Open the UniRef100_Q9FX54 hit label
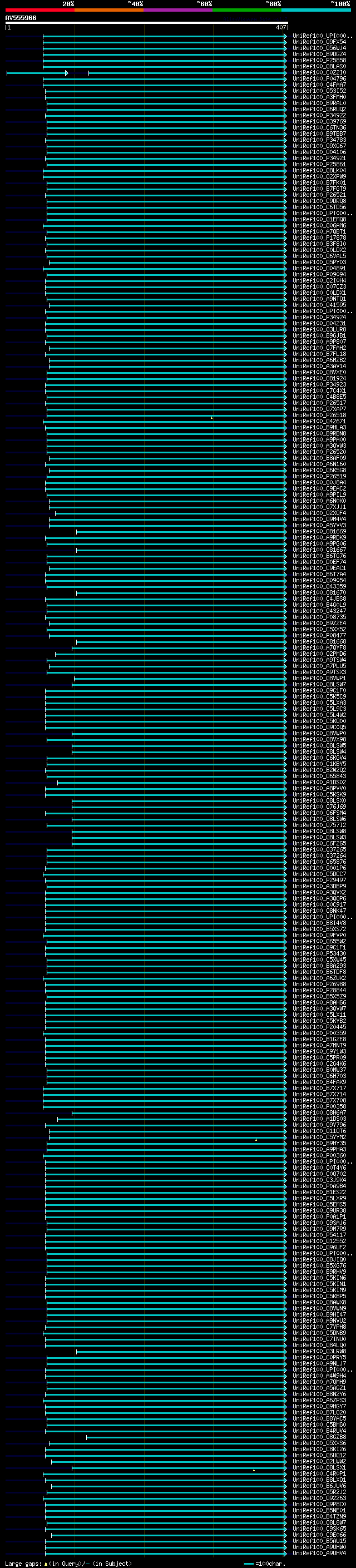The image size is (356, 1568). [319, 42]
